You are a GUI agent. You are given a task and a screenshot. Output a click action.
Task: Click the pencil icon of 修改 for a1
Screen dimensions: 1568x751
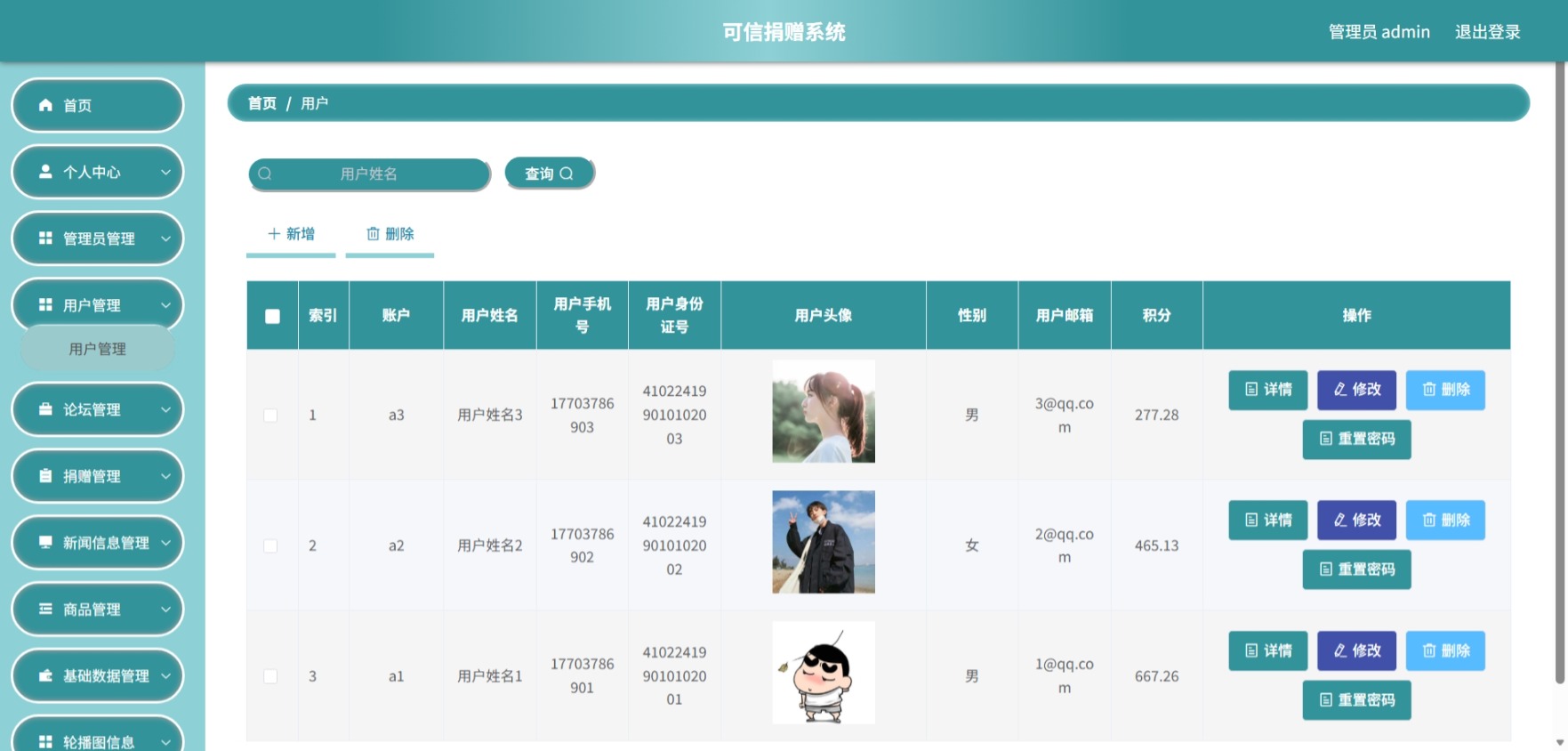1340,651
